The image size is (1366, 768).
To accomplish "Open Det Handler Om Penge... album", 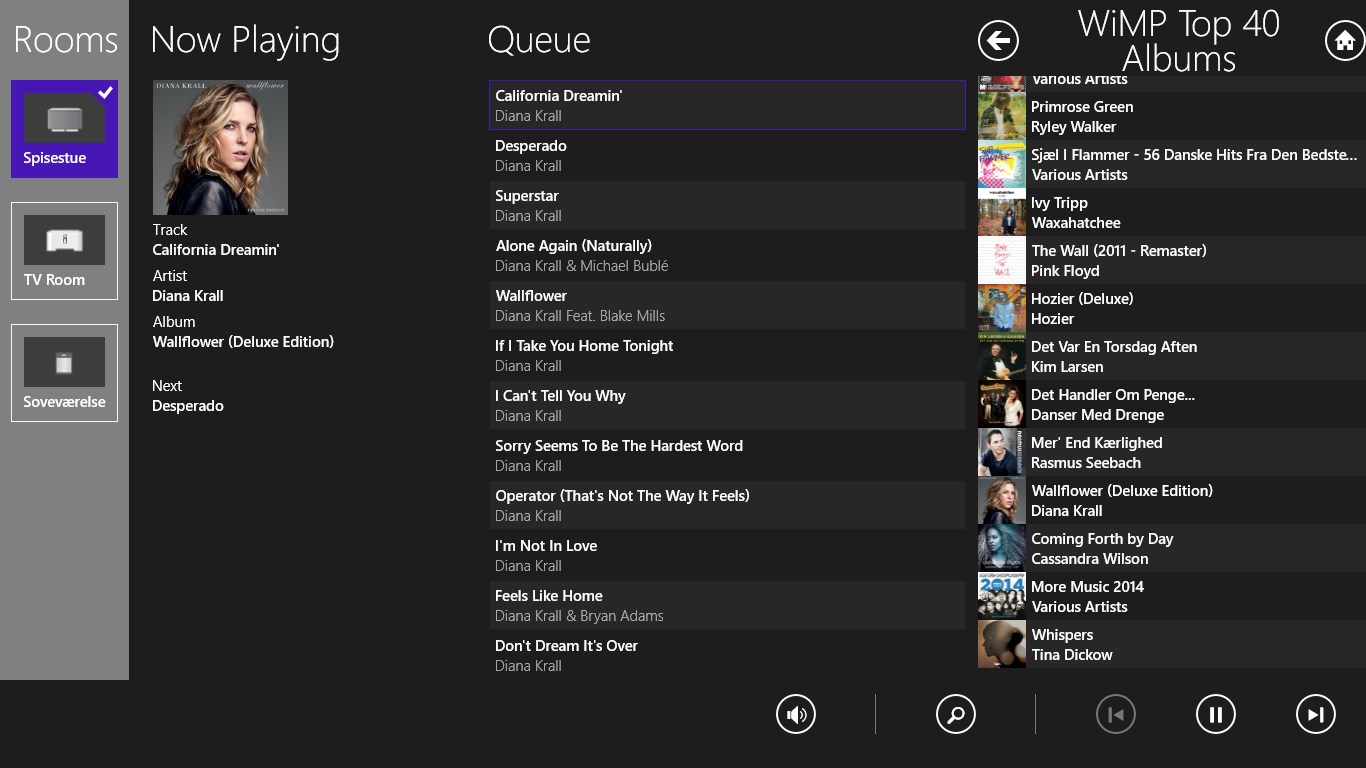I will point(1172,404).
